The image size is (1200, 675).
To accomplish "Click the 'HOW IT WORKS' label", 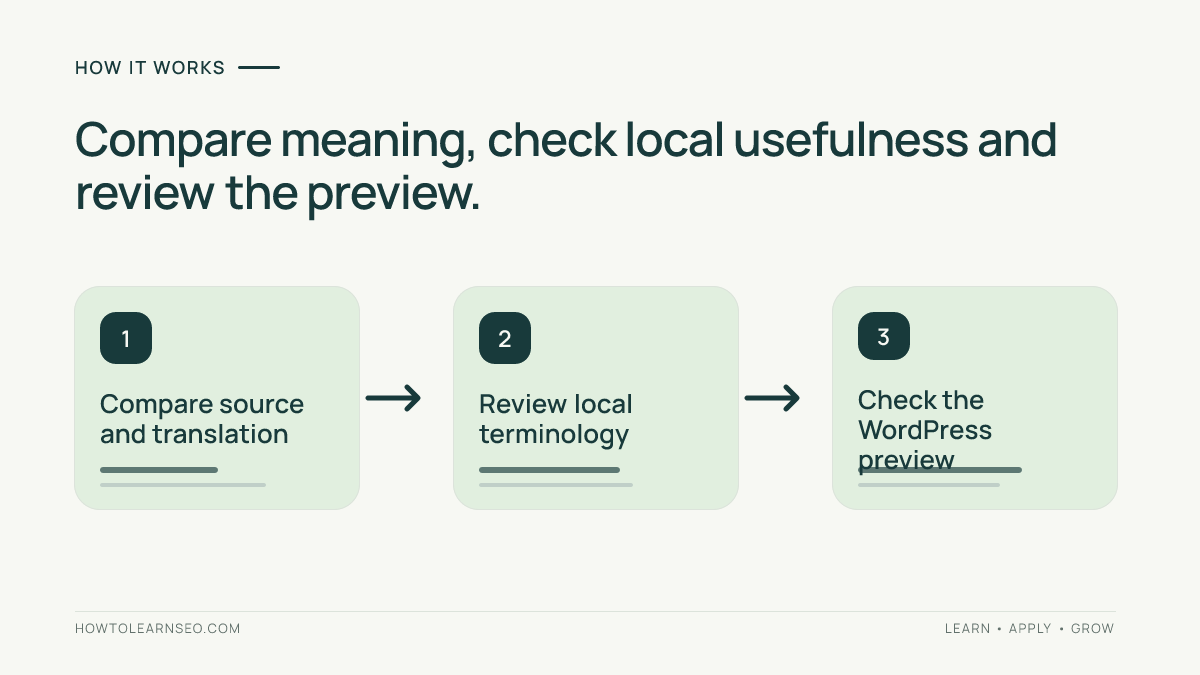I will coord(150,68).
